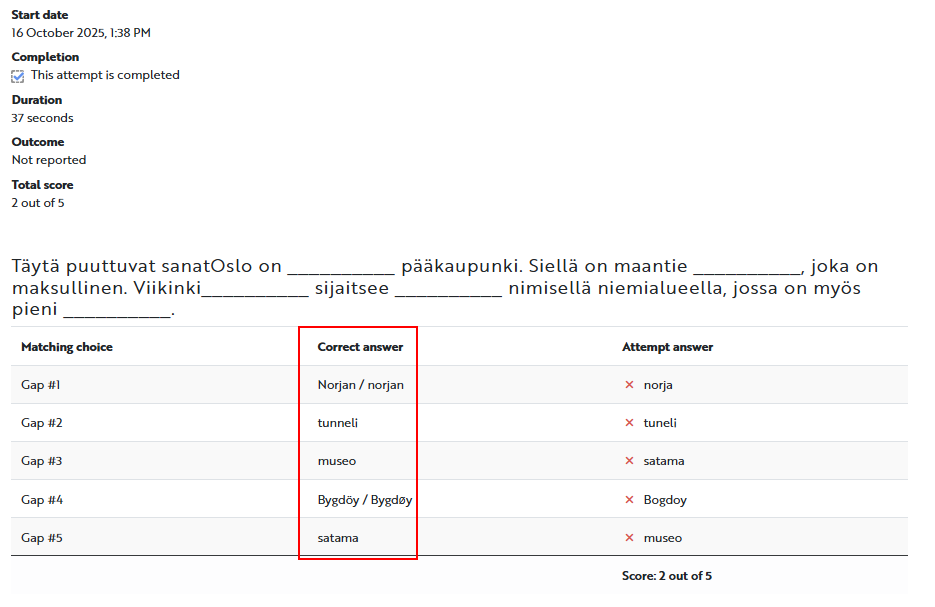Select the 'Gap #3' row label
Viewport: 935px width, 607px height.
click(x=42, y=461)
